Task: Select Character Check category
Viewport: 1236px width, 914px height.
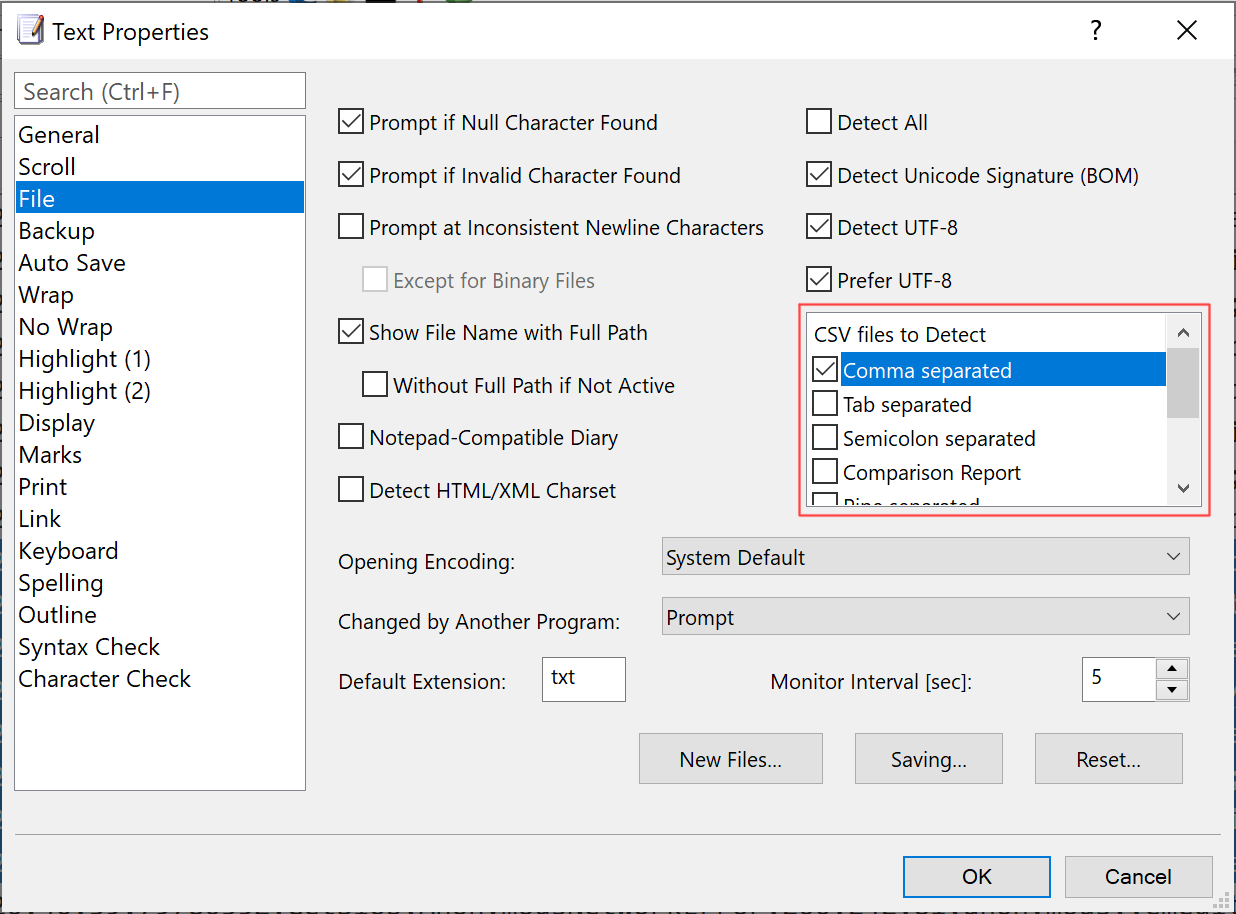Action: coord(160,679)
